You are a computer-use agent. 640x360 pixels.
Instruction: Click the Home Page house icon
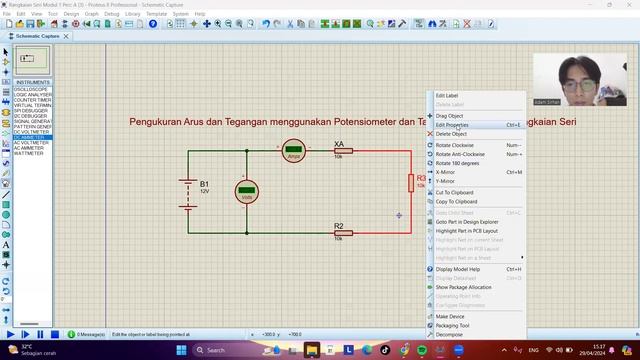point(54,24)
